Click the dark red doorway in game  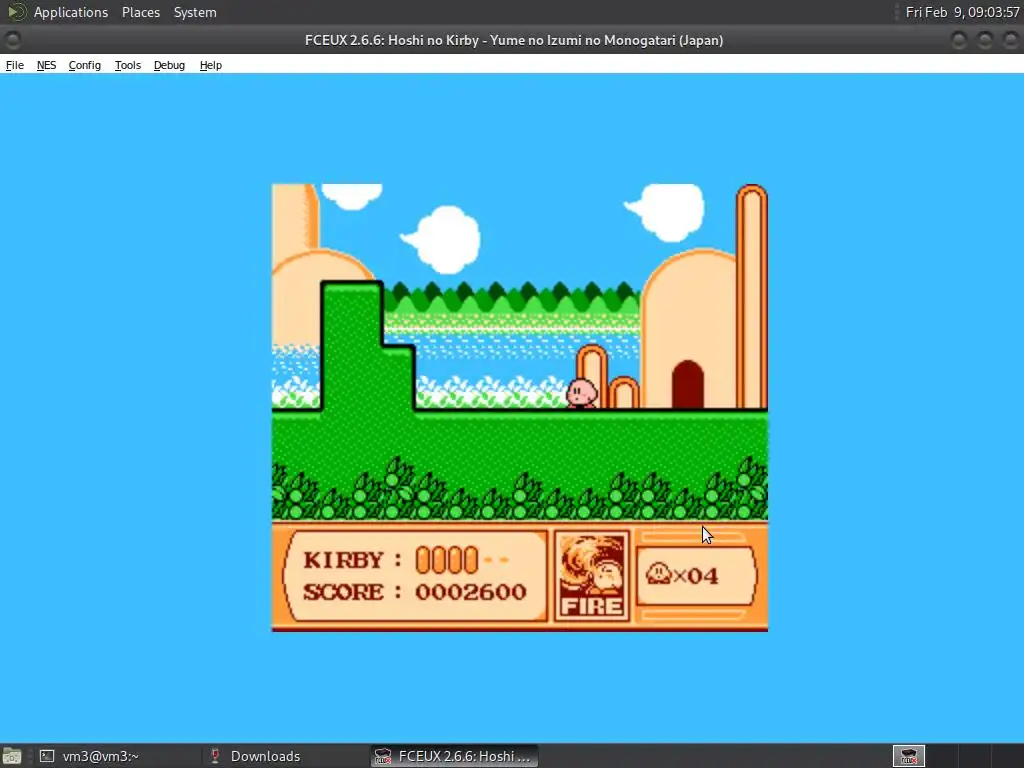point(688,385)
